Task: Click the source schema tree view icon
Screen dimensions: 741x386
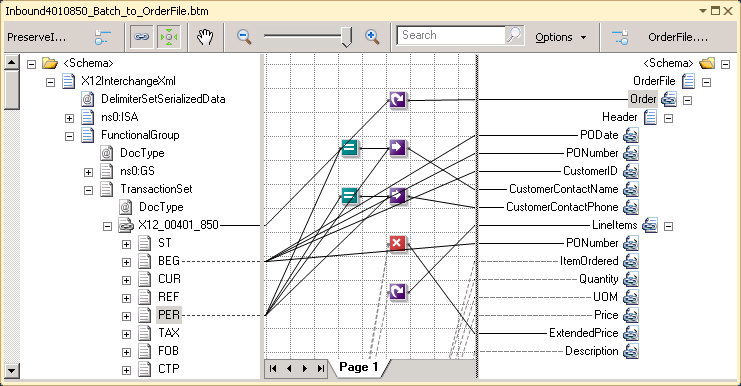Action: click(x=102, y=37)
